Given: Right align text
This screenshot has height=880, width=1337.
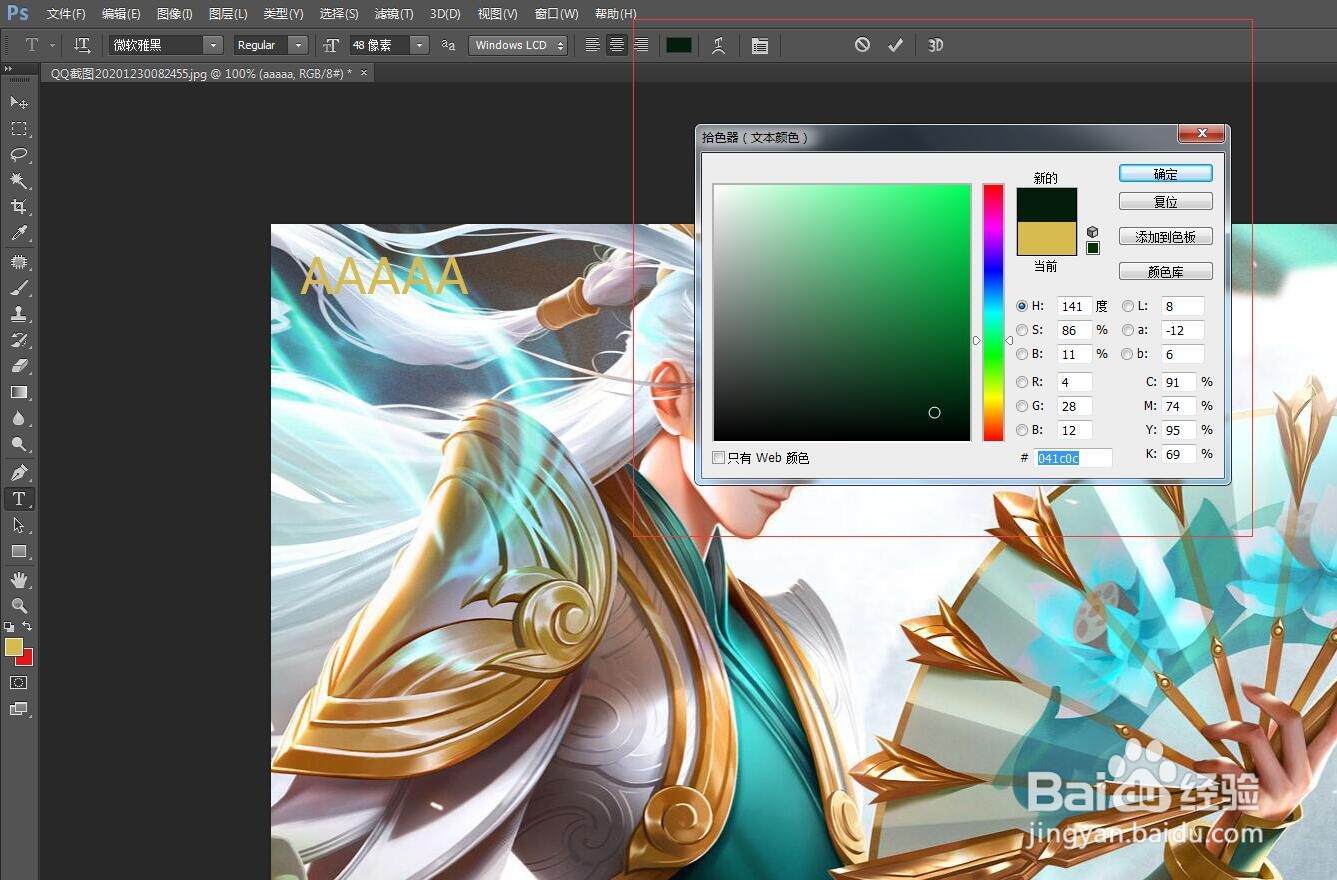Looking at the screenshot, I should (x=641, y=45).
